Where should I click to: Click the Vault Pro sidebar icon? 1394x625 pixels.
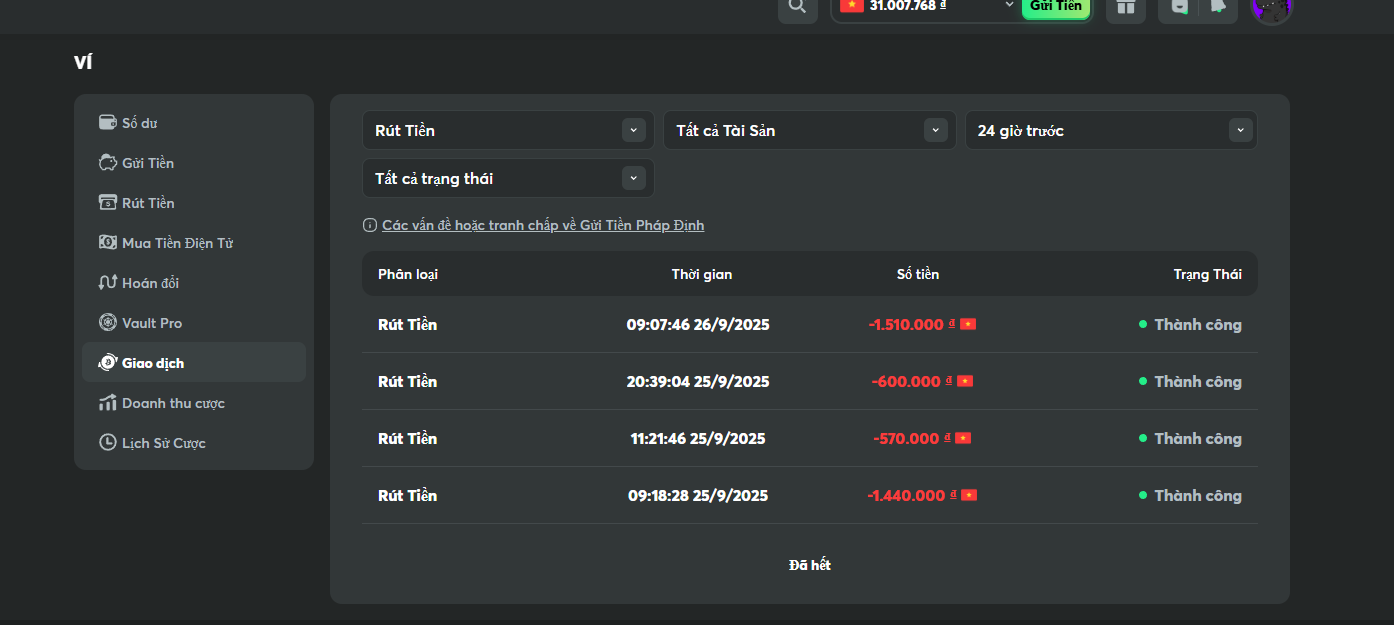(108, 323)
